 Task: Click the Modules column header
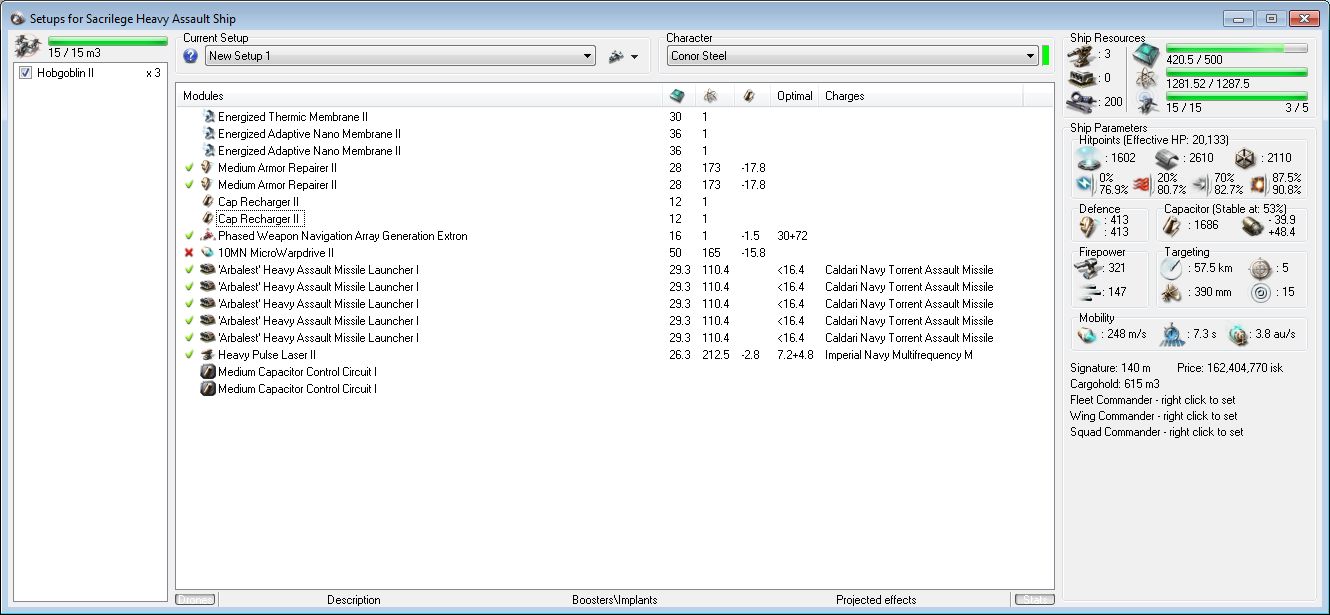pos(421,96)
